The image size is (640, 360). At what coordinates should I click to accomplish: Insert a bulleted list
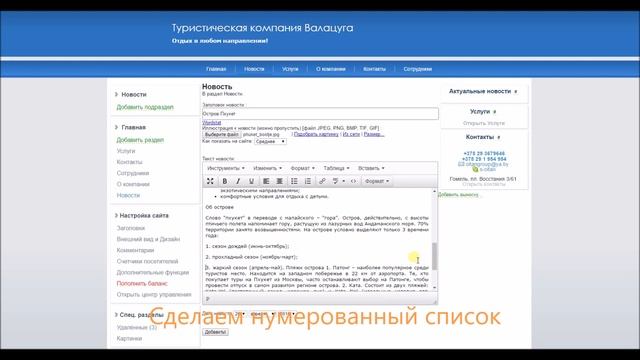point(294,181)
